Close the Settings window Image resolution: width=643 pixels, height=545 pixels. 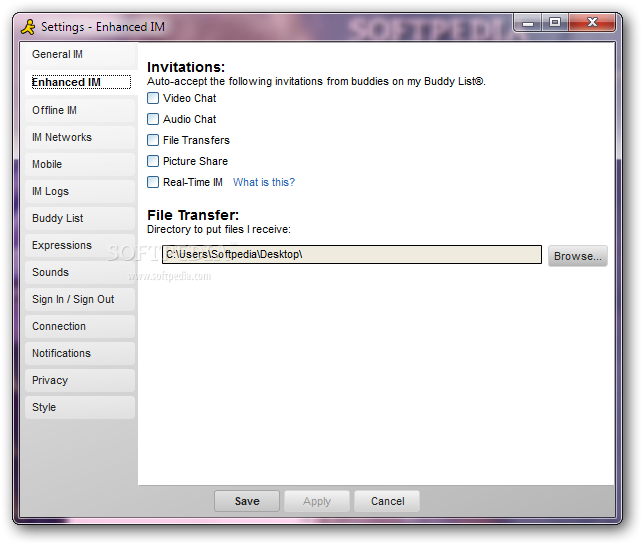click(x=592, y=23)
